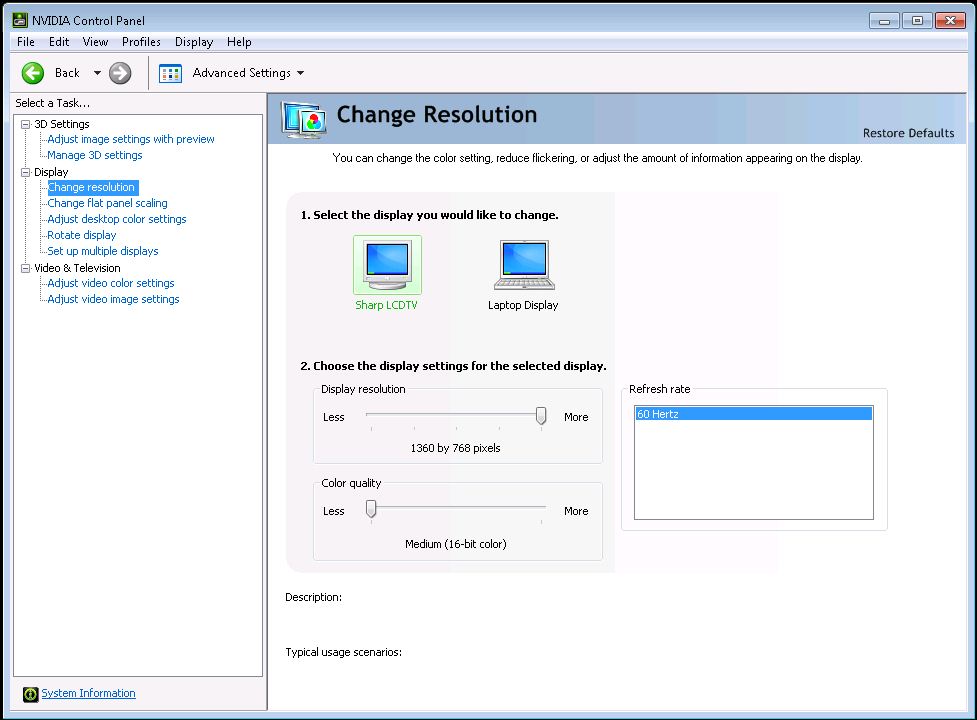Open Manage 3D settings task

click(x=95, y=155)
